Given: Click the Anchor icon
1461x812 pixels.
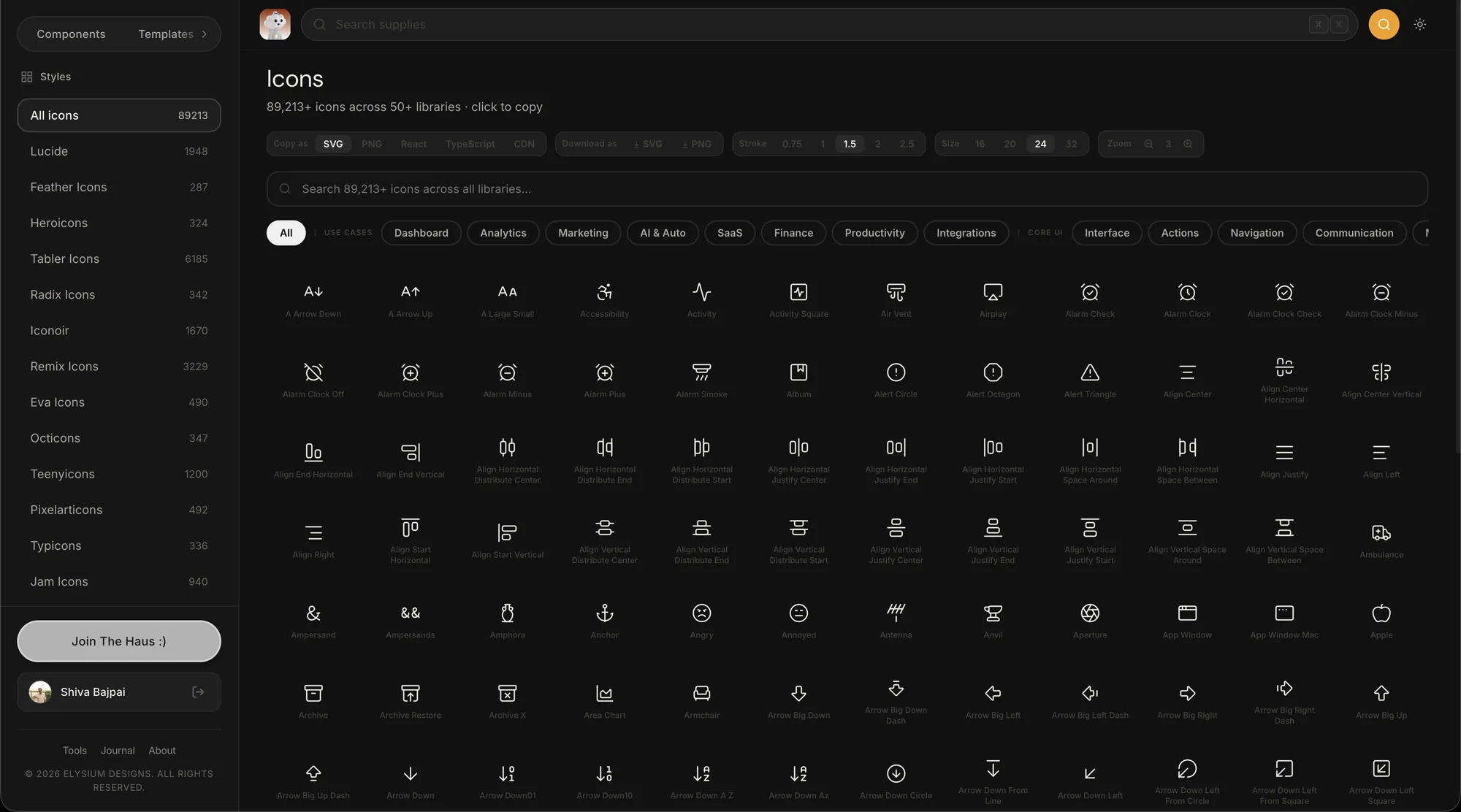Looking at the screenshot, I should click(604, 613).
